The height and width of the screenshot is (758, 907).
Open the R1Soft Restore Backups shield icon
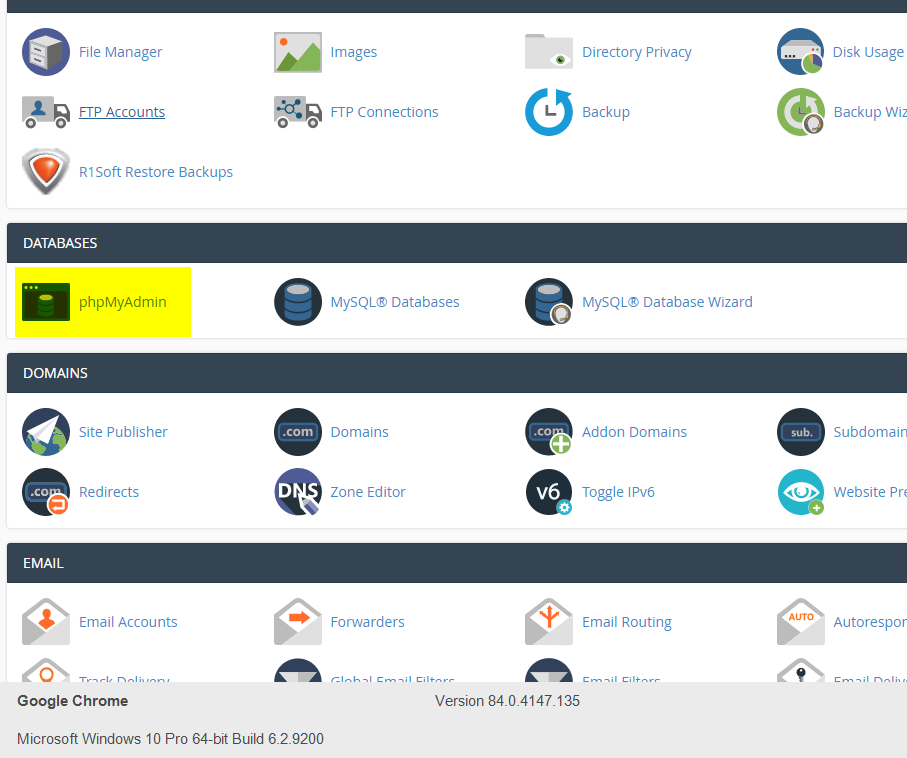pos(46,172)
